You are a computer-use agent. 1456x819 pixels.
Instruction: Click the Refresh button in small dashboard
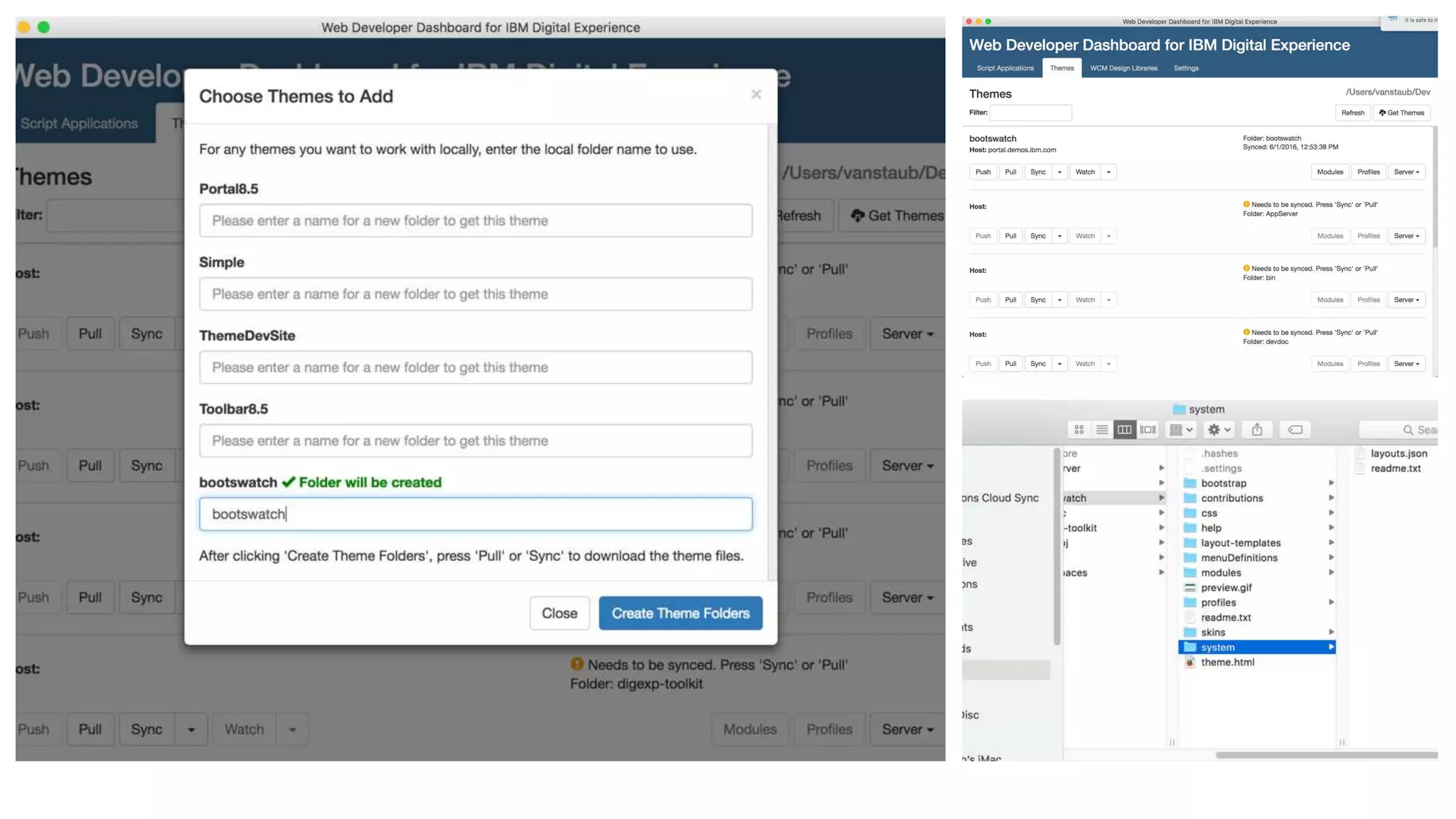point(1352,112)
